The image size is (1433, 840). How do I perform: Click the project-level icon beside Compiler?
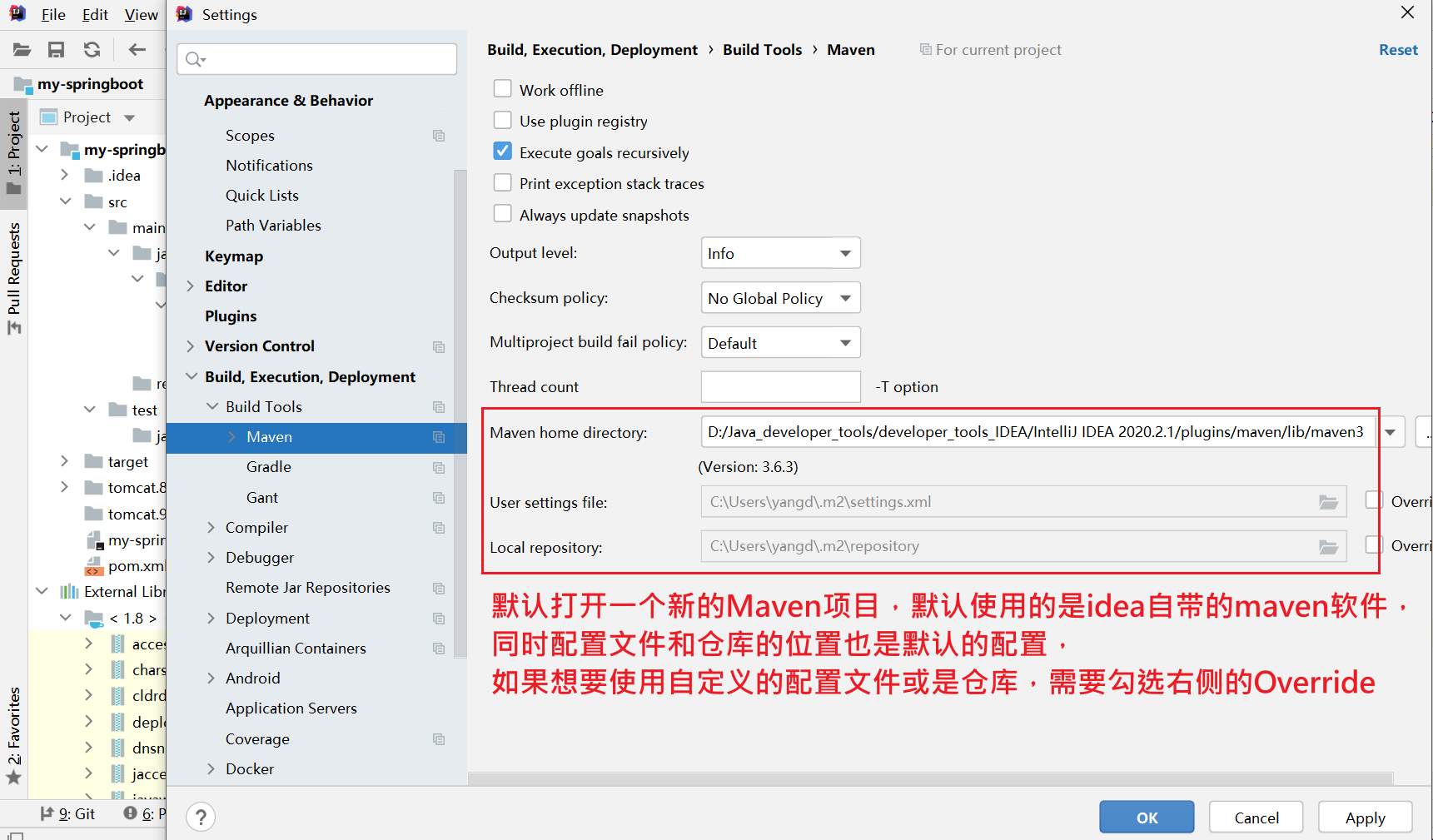439,528
